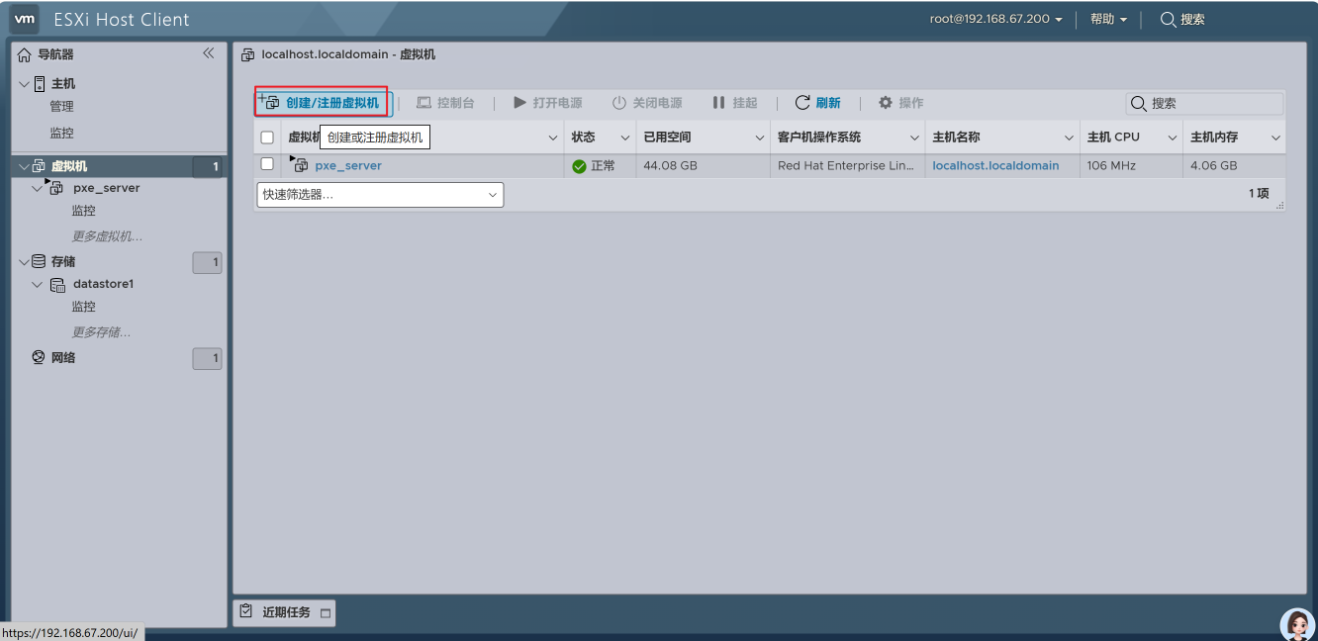Open More storage in navigator

(x=101, y=332)
